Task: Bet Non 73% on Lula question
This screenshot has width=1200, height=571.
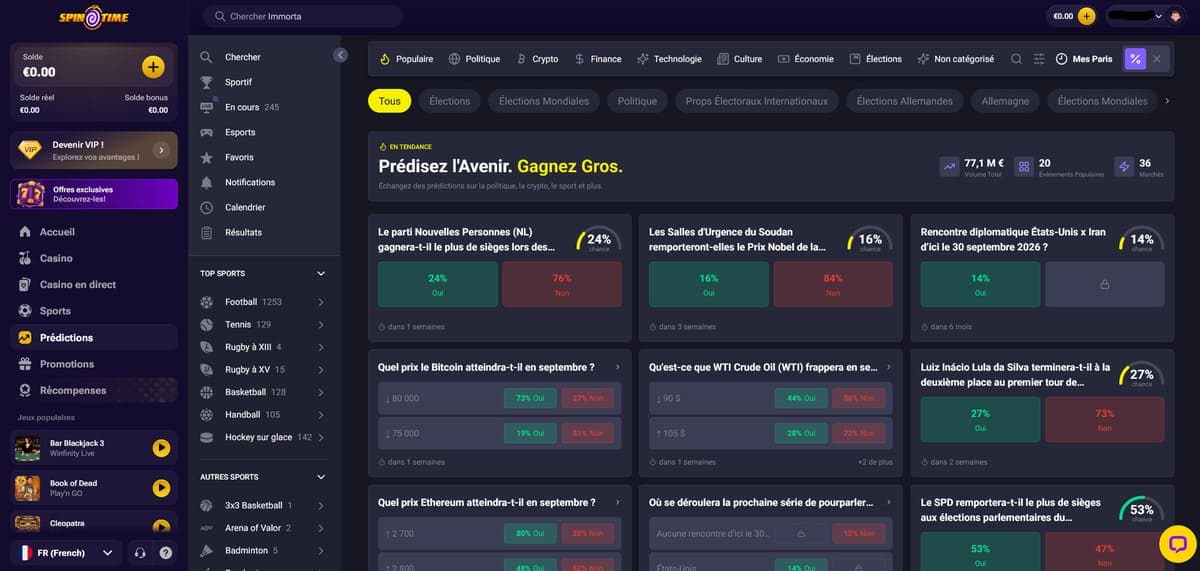Action: (1104, 419)
